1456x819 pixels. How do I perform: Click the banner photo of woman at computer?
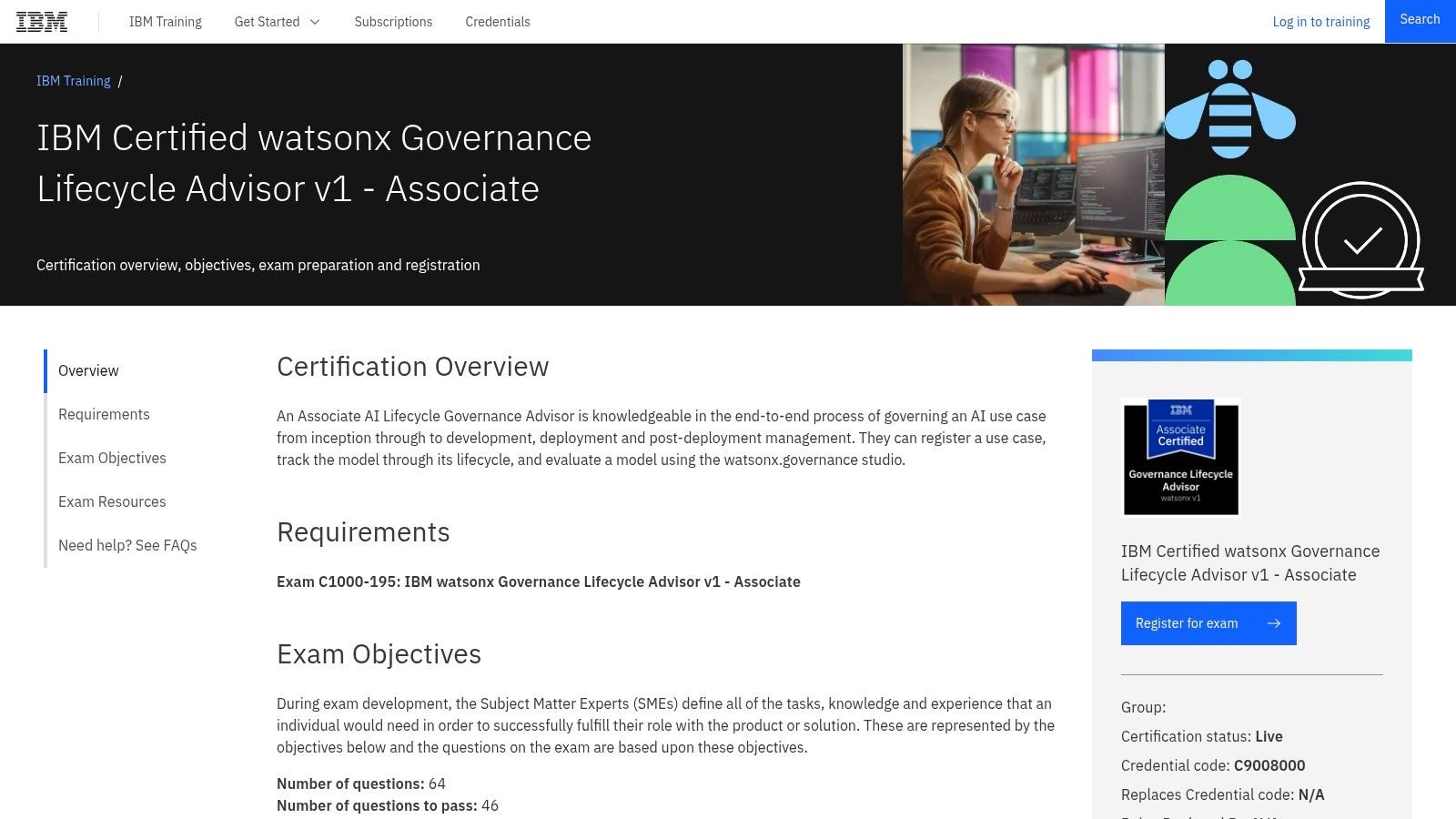coord(1034,175)
